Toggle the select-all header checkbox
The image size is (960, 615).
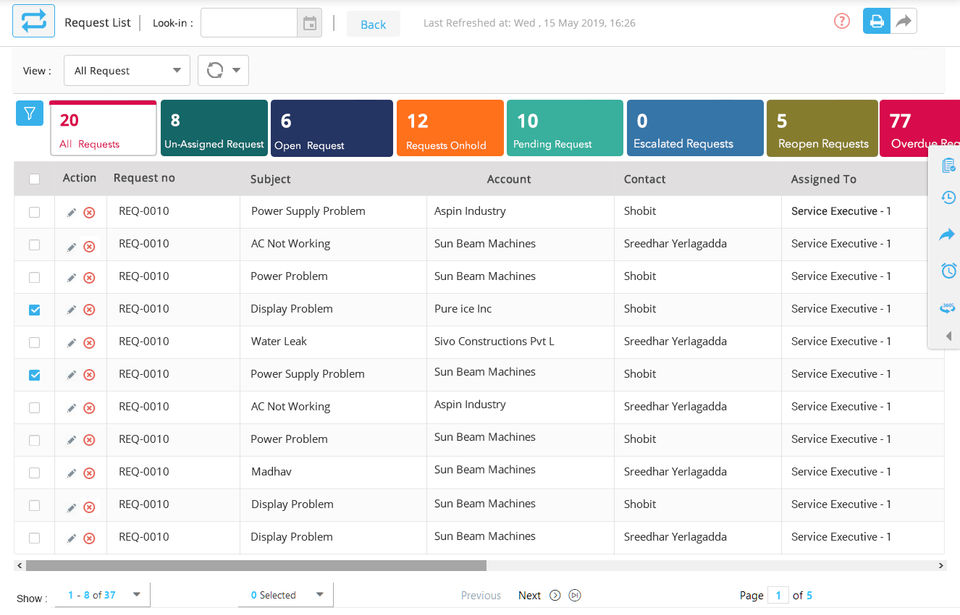35,179
